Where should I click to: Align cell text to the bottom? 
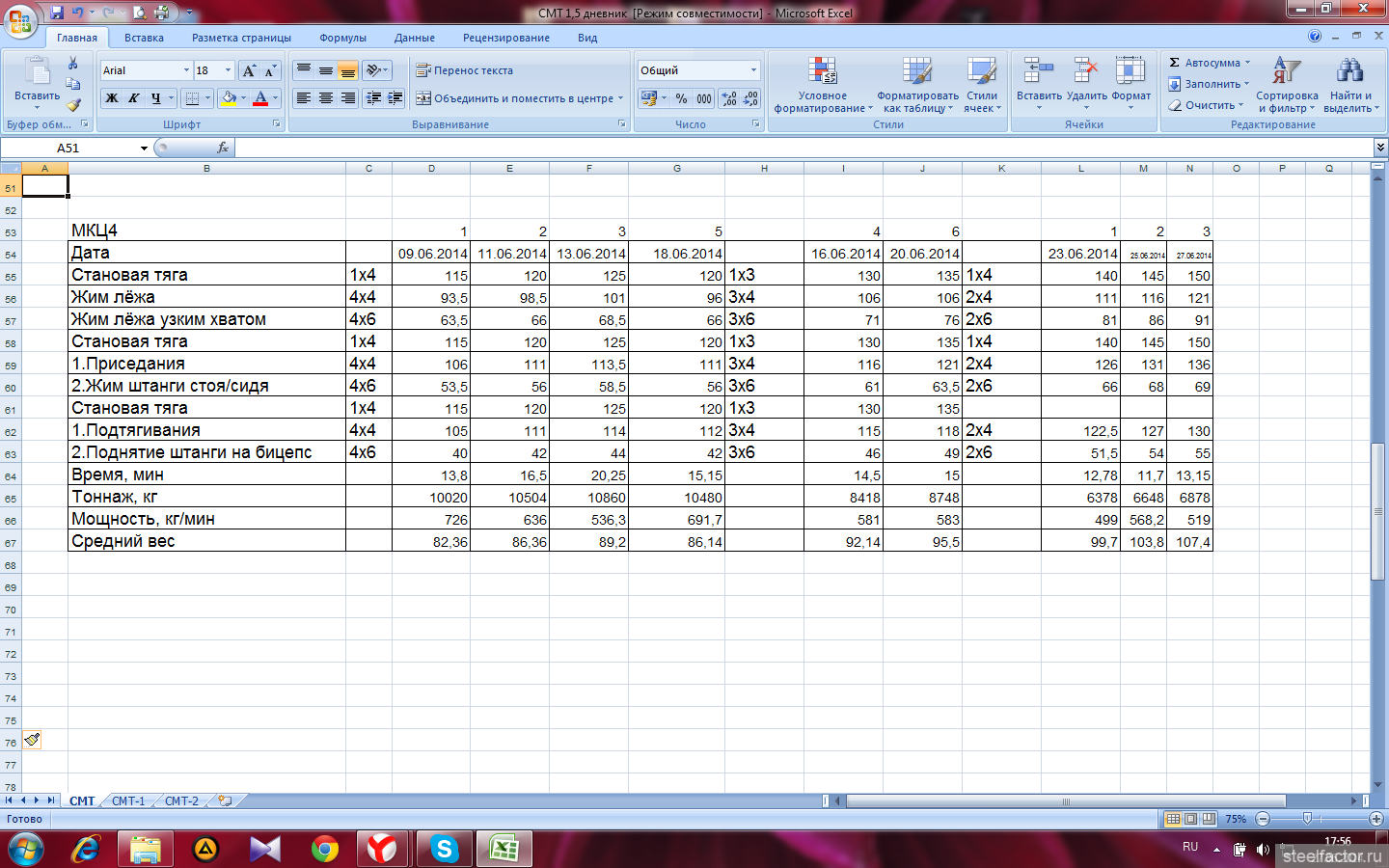(348, 70)
